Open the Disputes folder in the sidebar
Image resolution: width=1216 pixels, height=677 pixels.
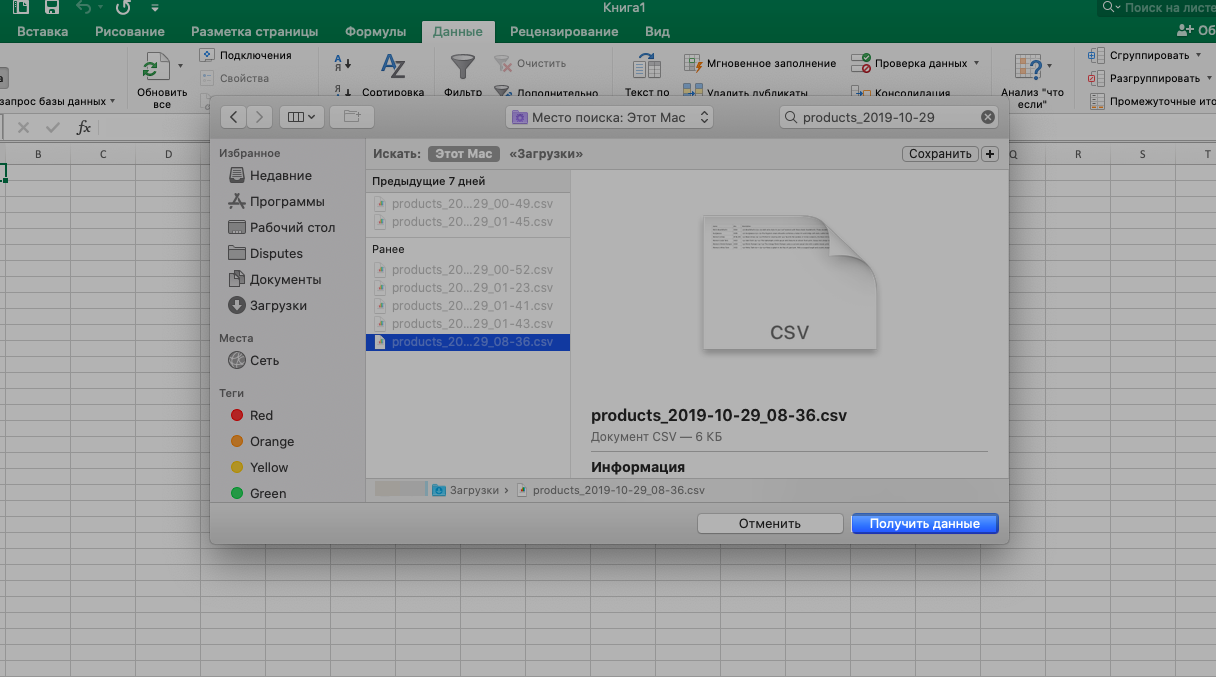click(x=265, y=253)
